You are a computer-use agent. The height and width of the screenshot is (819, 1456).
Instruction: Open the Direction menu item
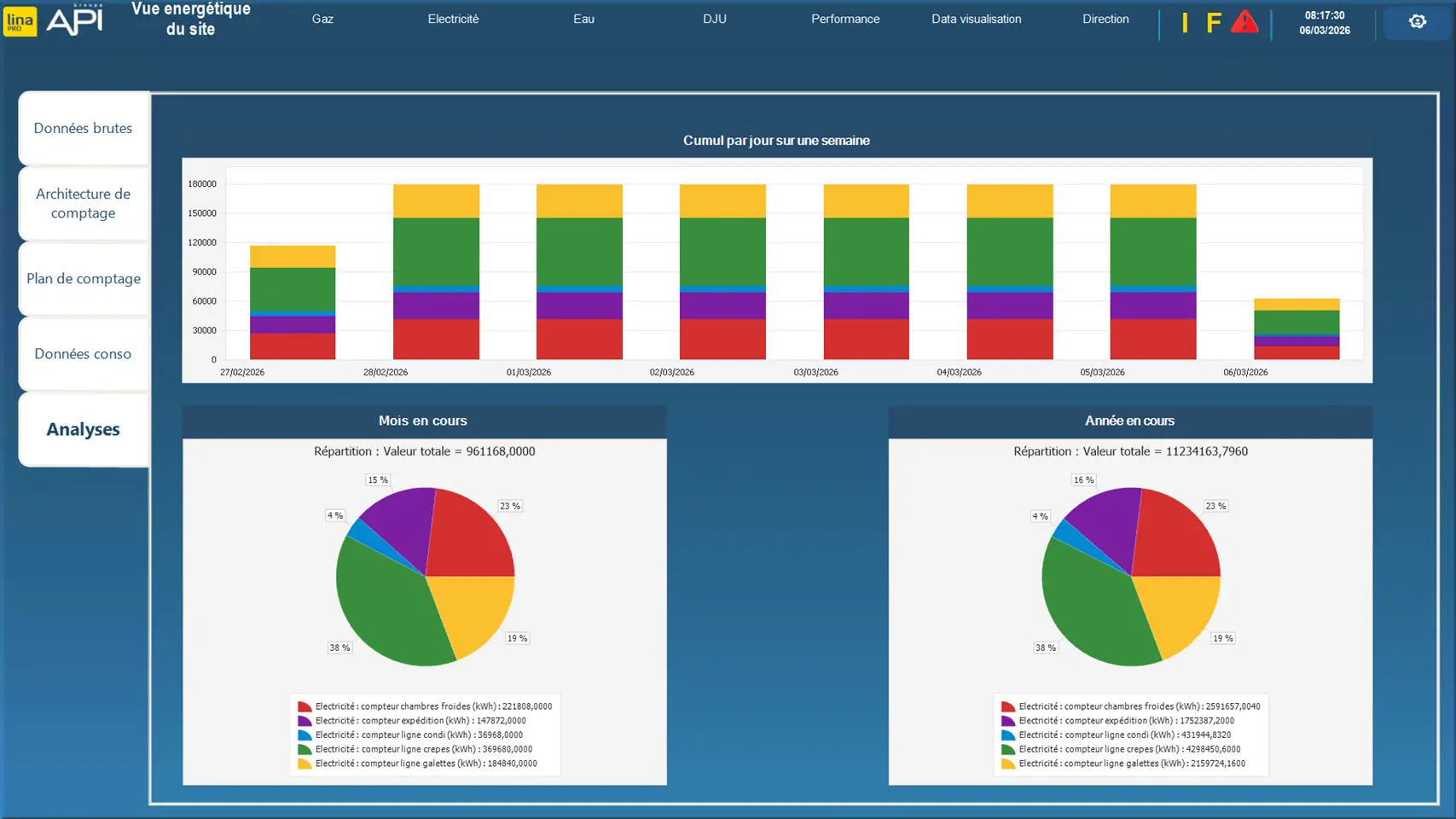pos(1105,19)
